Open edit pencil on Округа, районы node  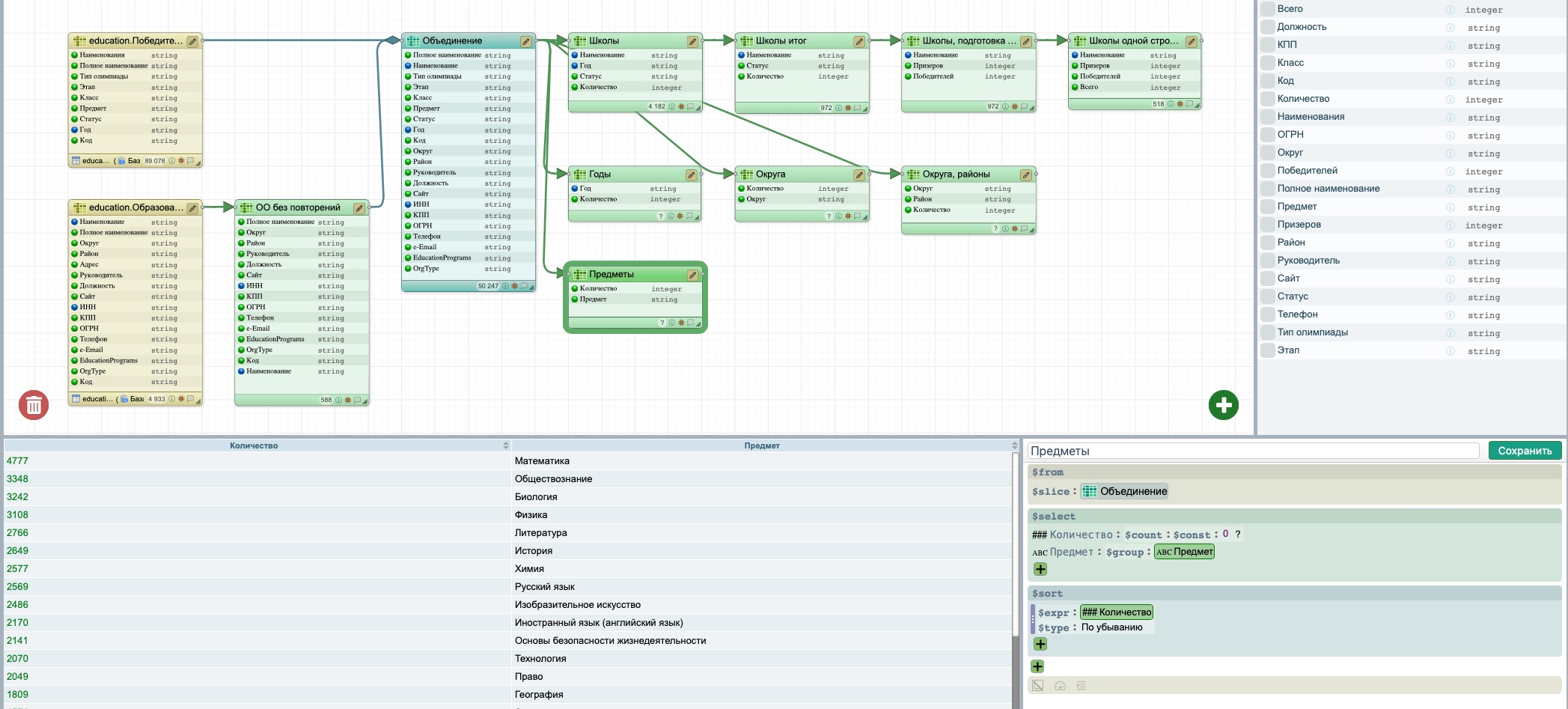(1025, 174)
